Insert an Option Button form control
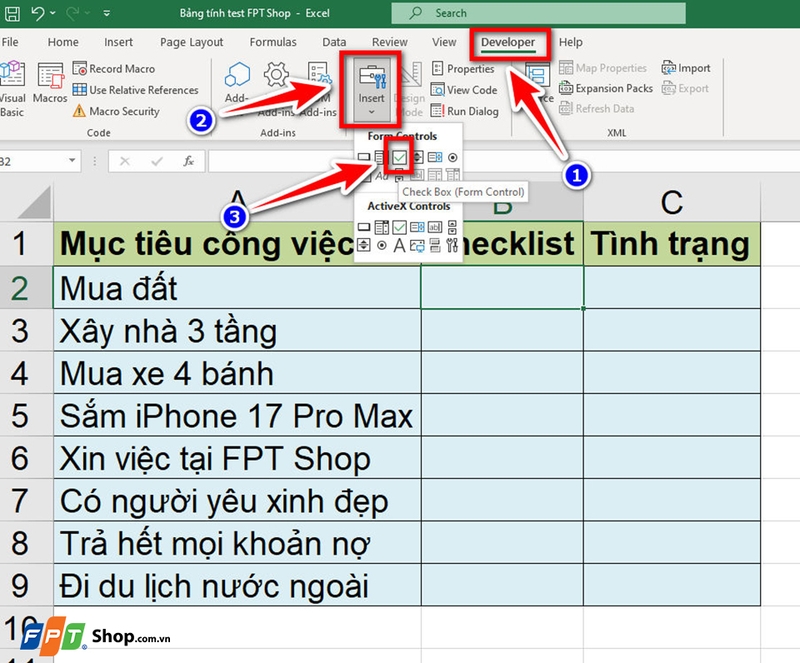 [452, 157]
